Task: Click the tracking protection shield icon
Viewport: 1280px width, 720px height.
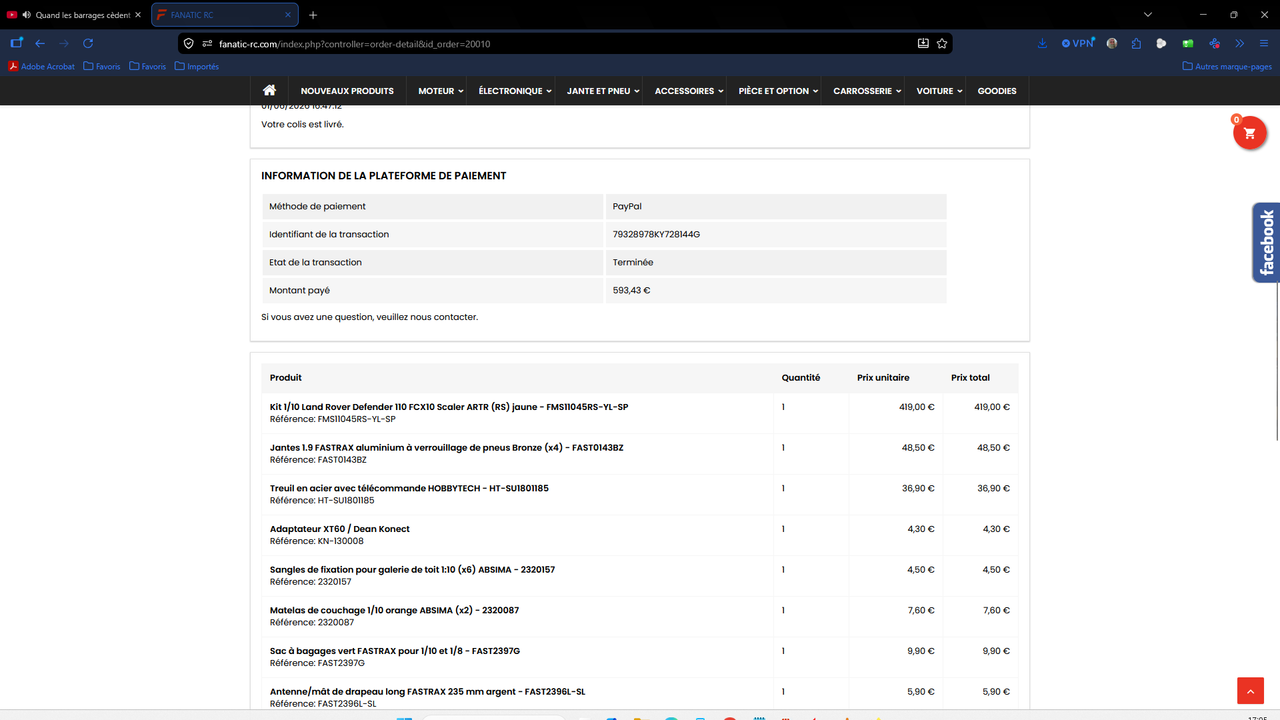Action: coord(188,44)
